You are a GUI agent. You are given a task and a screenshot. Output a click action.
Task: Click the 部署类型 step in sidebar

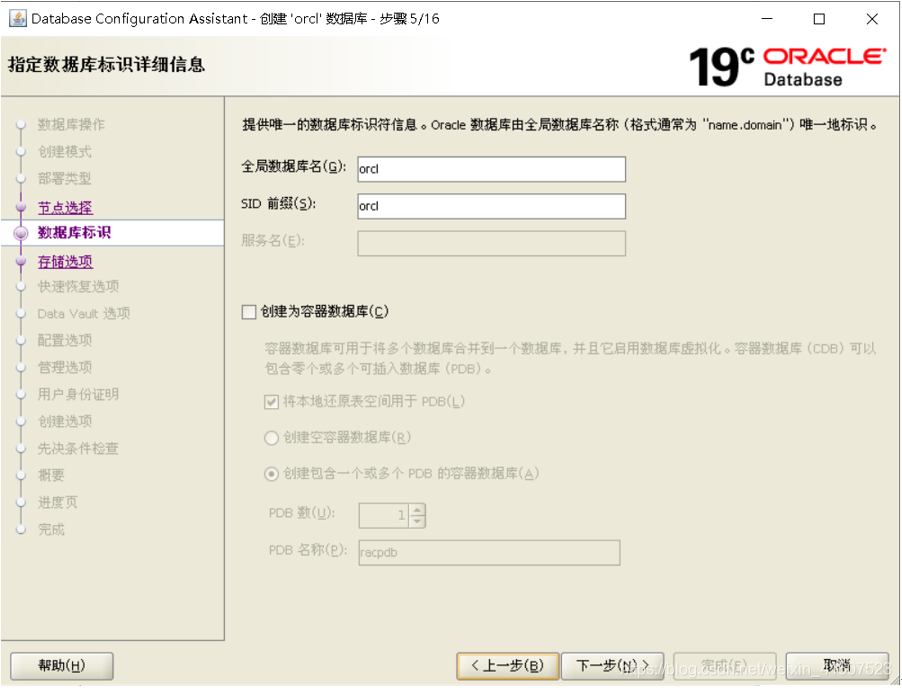pyautogui.click(x=64, y=178)
